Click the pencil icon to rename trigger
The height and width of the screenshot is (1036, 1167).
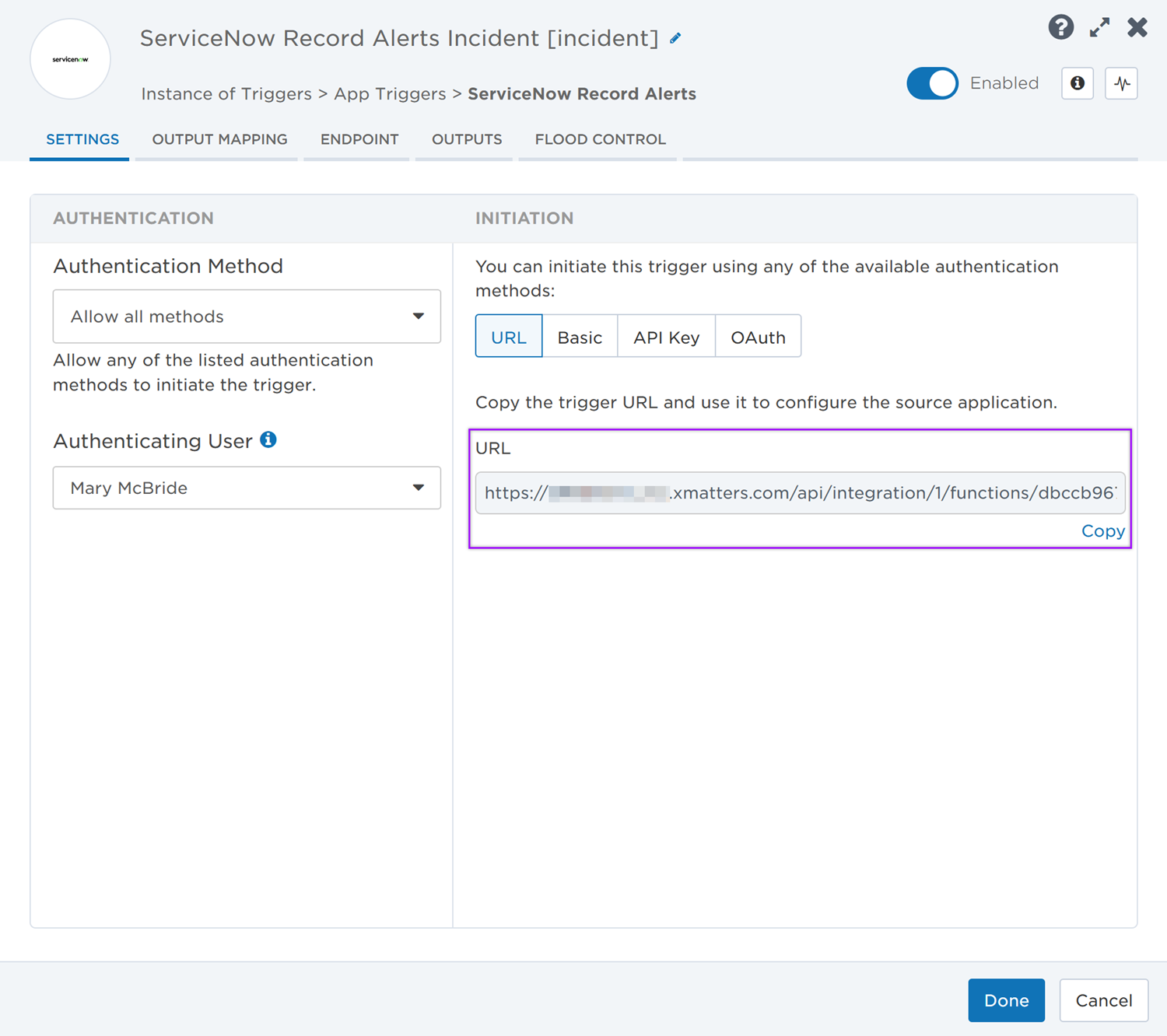[675, 38]
